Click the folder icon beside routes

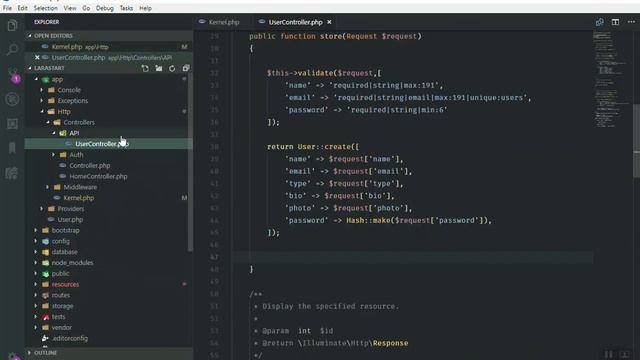coord(46,296)
